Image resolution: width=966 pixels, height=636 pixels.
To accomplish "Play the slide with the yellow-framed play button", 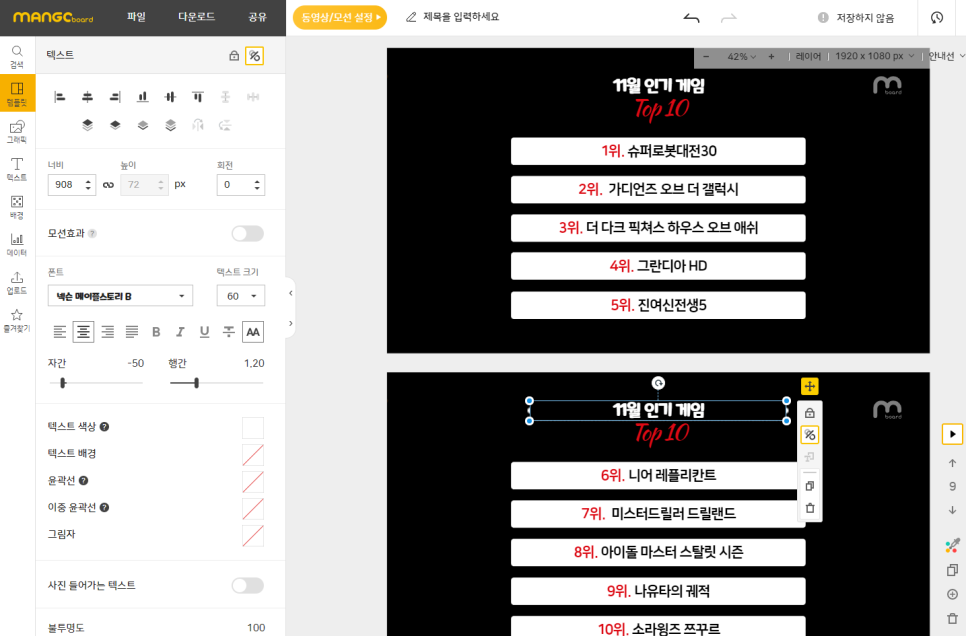I will pos(952,434).
